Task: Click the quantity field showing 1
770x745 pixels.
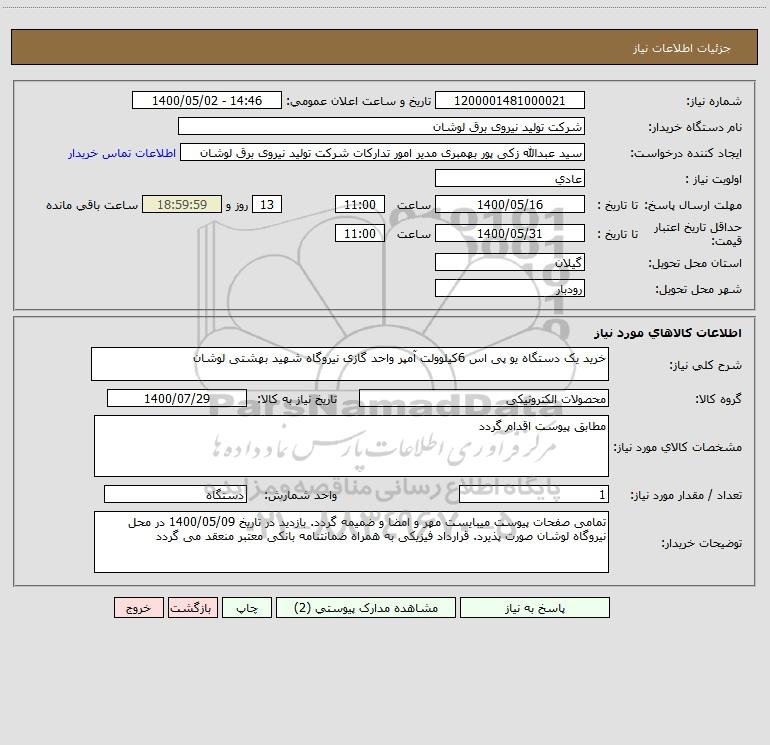Action: click(x=534, y=494)
